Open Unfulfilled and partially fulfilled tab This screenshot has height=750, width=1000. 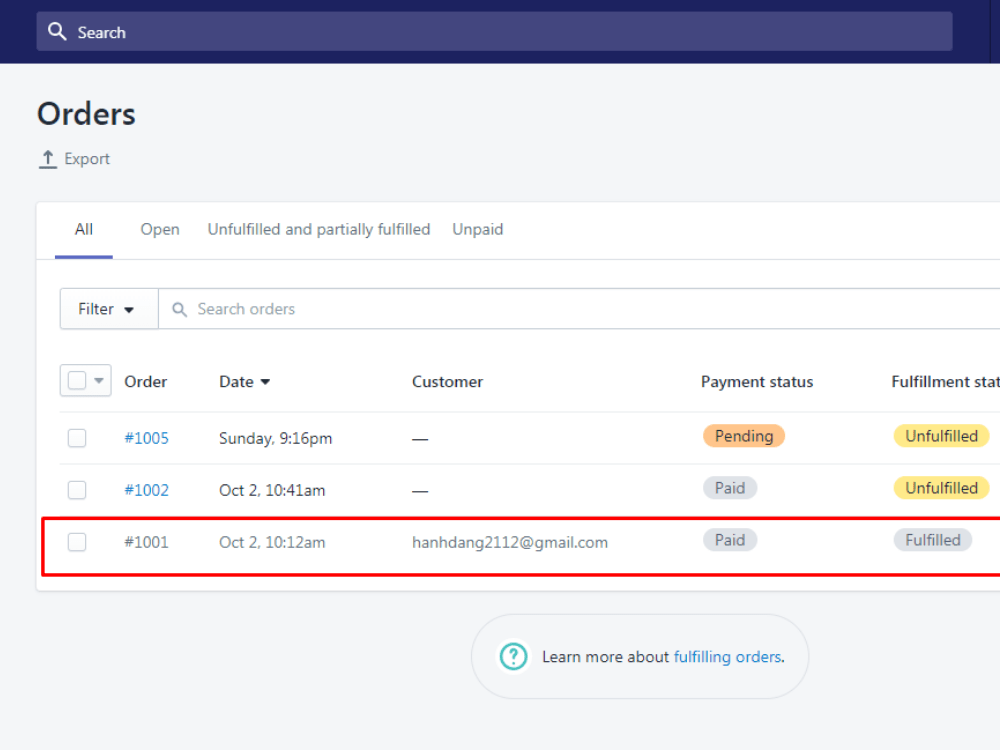point(319,230)
